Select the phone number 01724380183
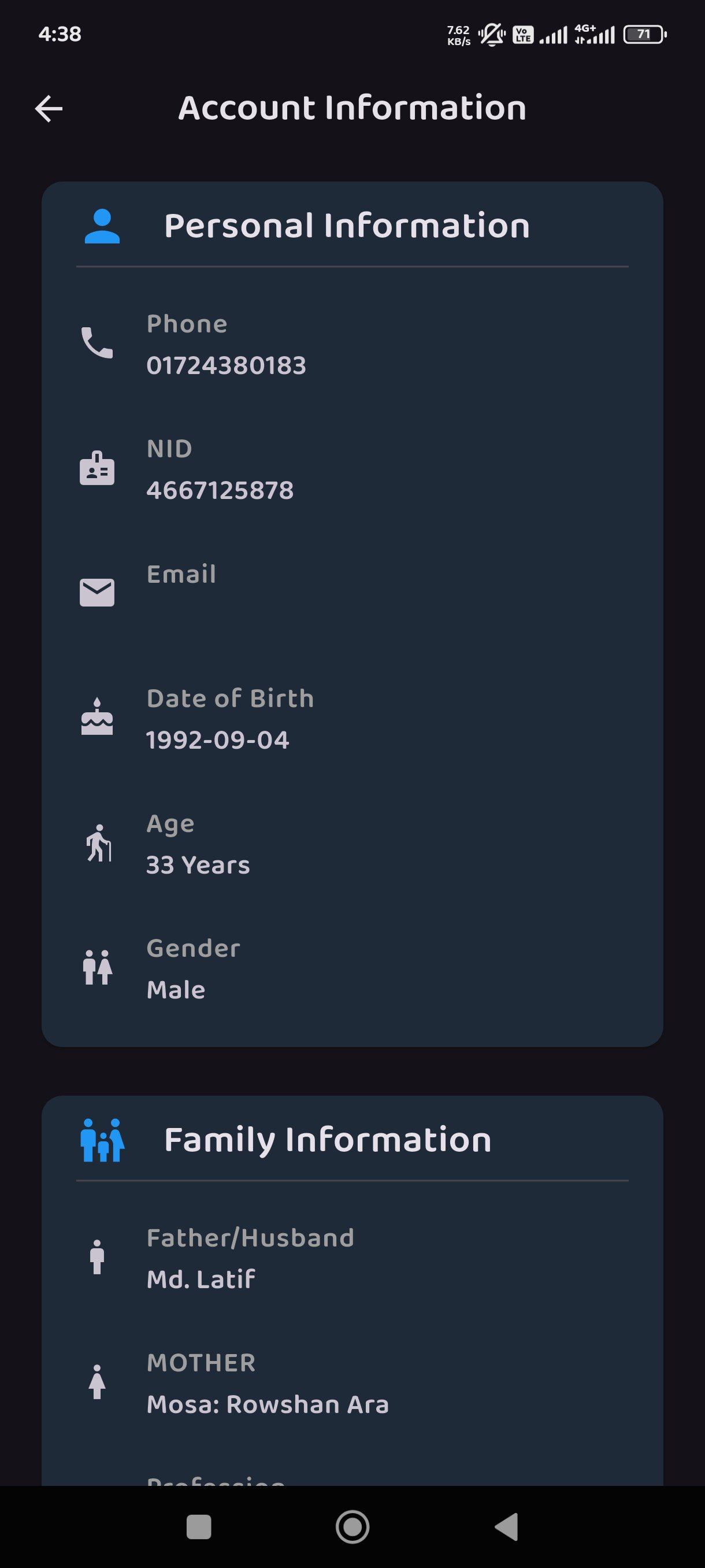 tap(227, 365)
